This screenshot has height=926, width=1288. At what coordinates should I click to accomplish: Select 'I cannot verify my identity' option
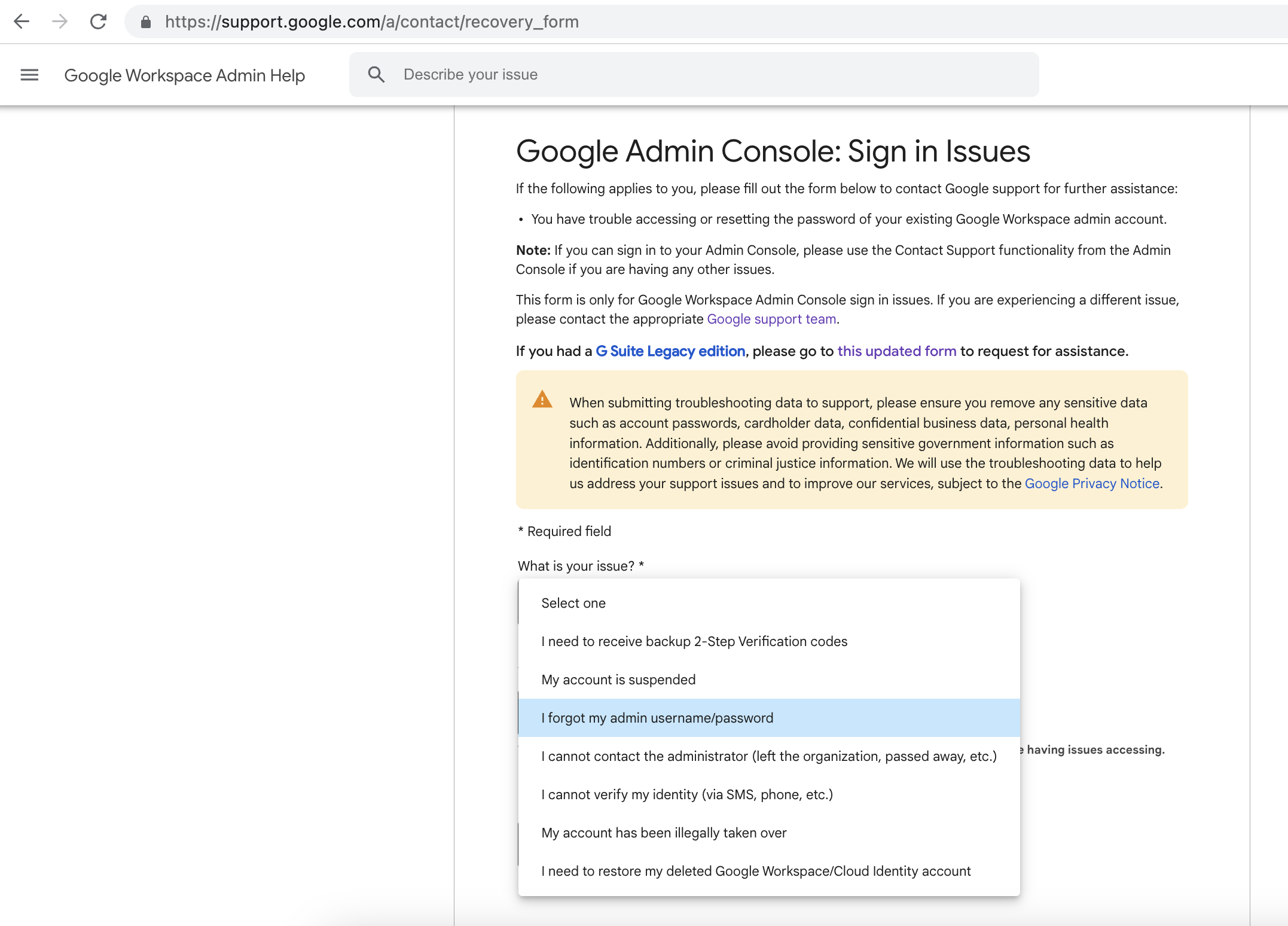click(686, 794)
